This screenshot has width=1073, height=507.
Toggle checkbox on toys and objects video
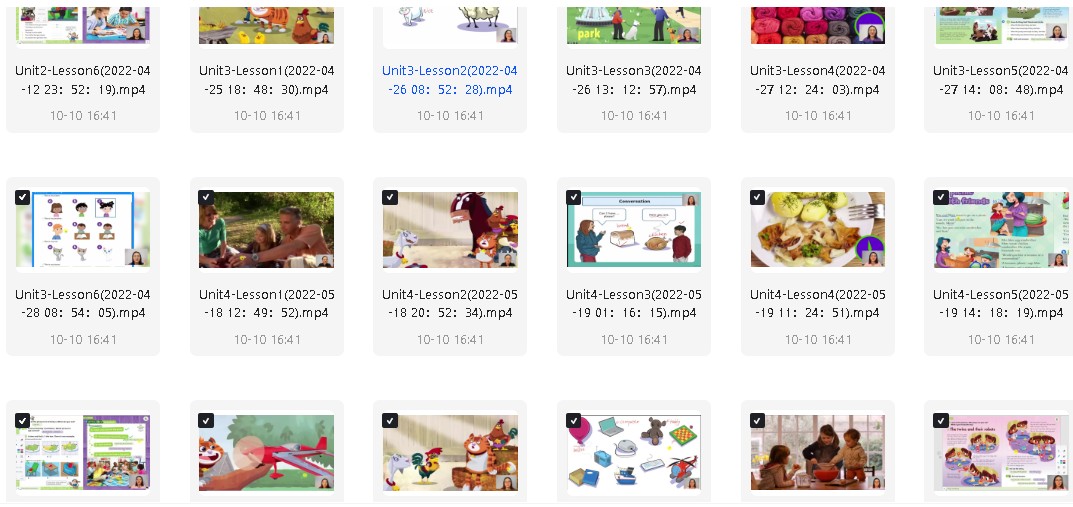(574, 420)
